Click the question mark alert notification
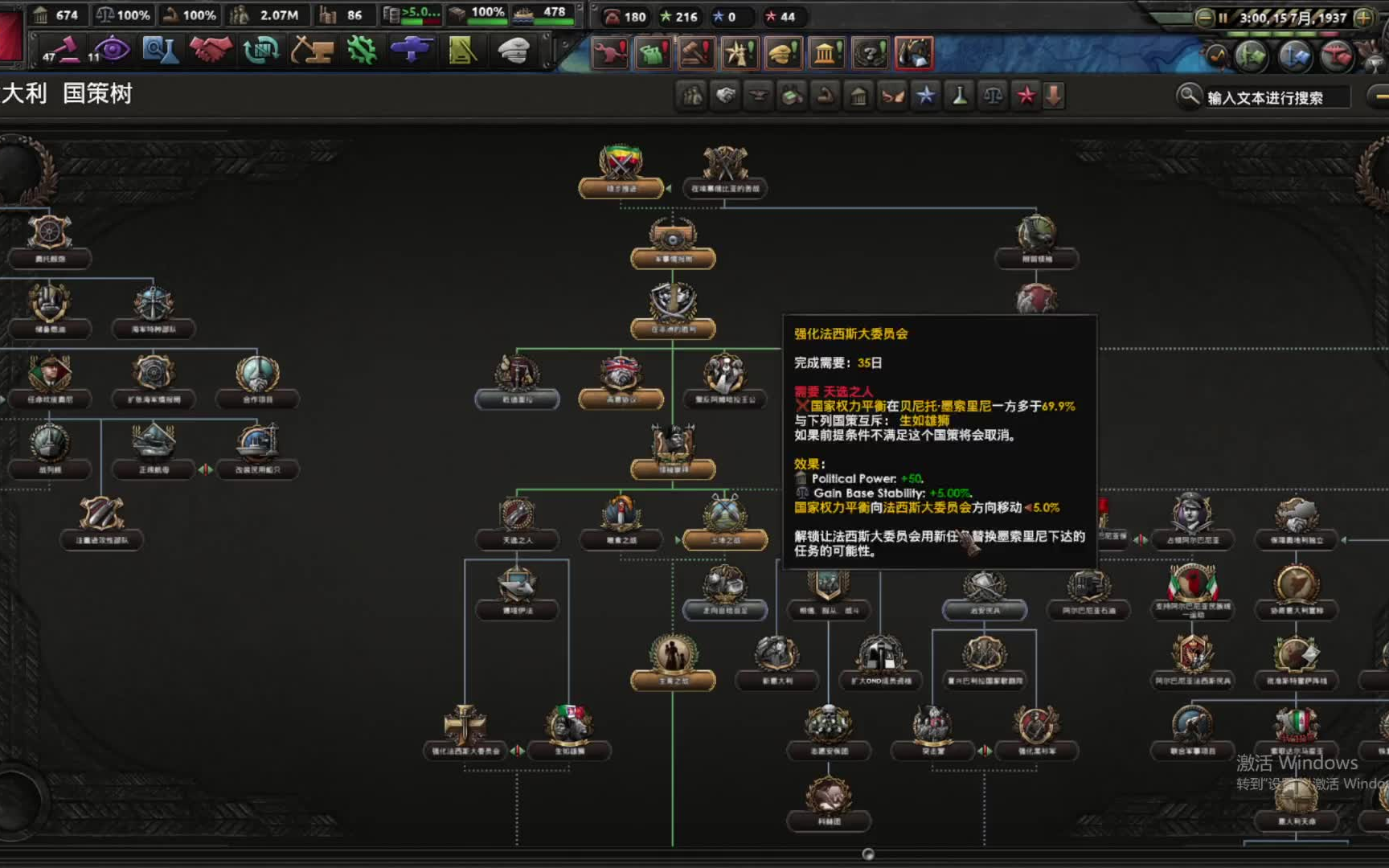This screenshot has width=1389, height=868. click(871, 54)
